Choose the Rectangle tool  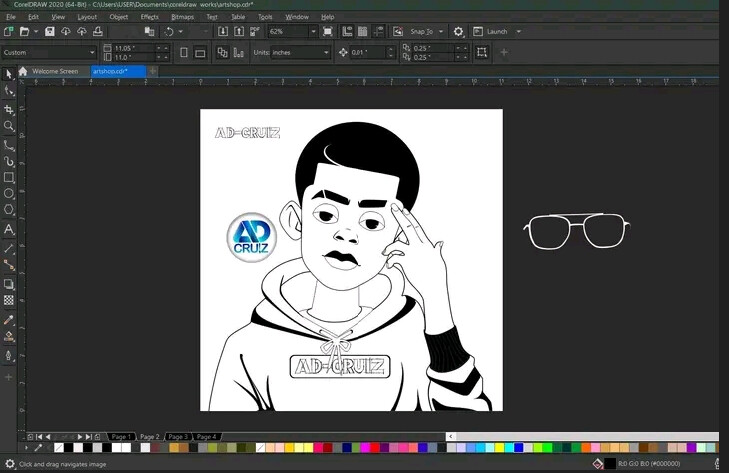[x=9, y=177]
